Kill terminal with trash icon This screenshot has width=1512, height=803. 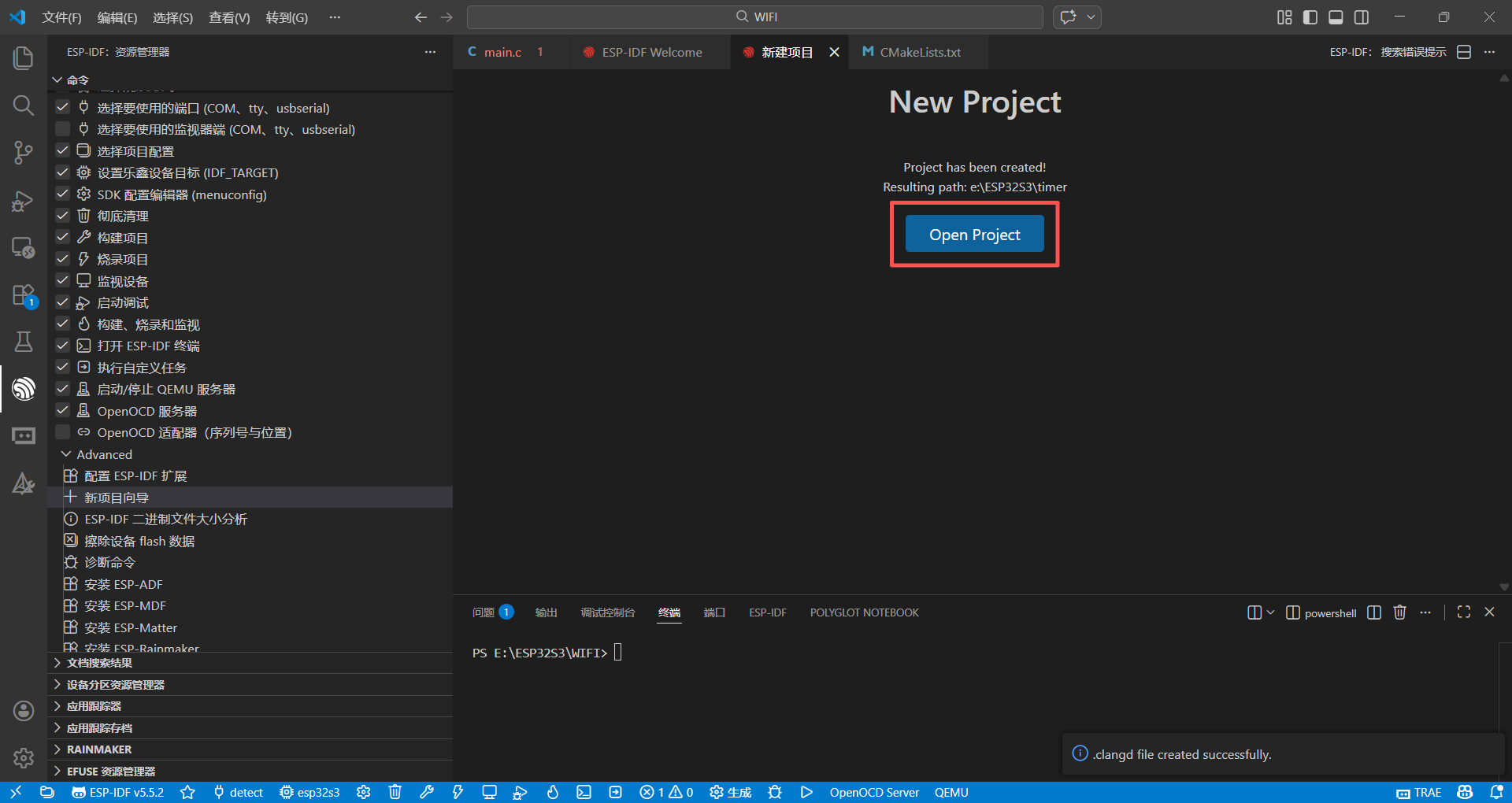(x=1399, y=612)
